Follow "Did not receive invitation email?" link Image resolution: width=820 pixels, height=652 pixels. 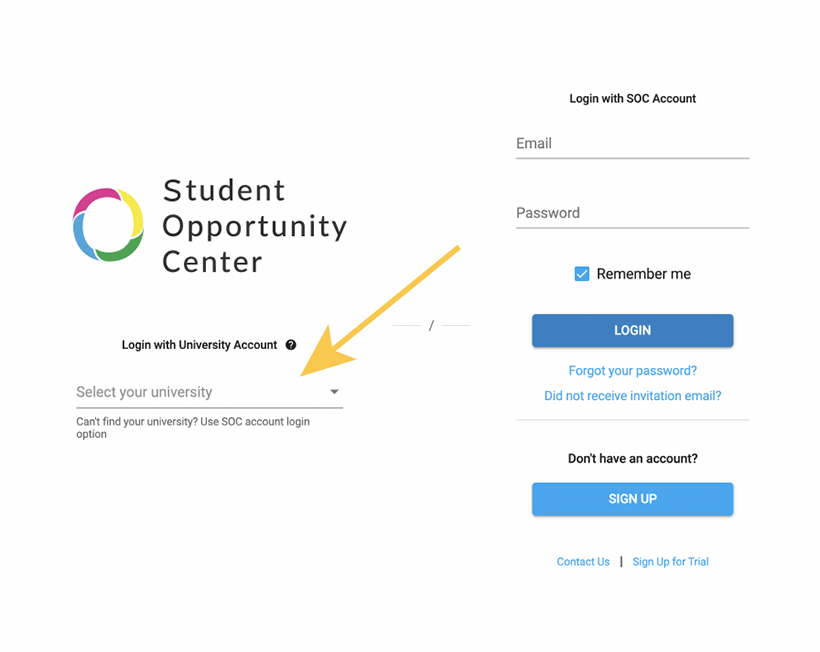click(632, 396)
